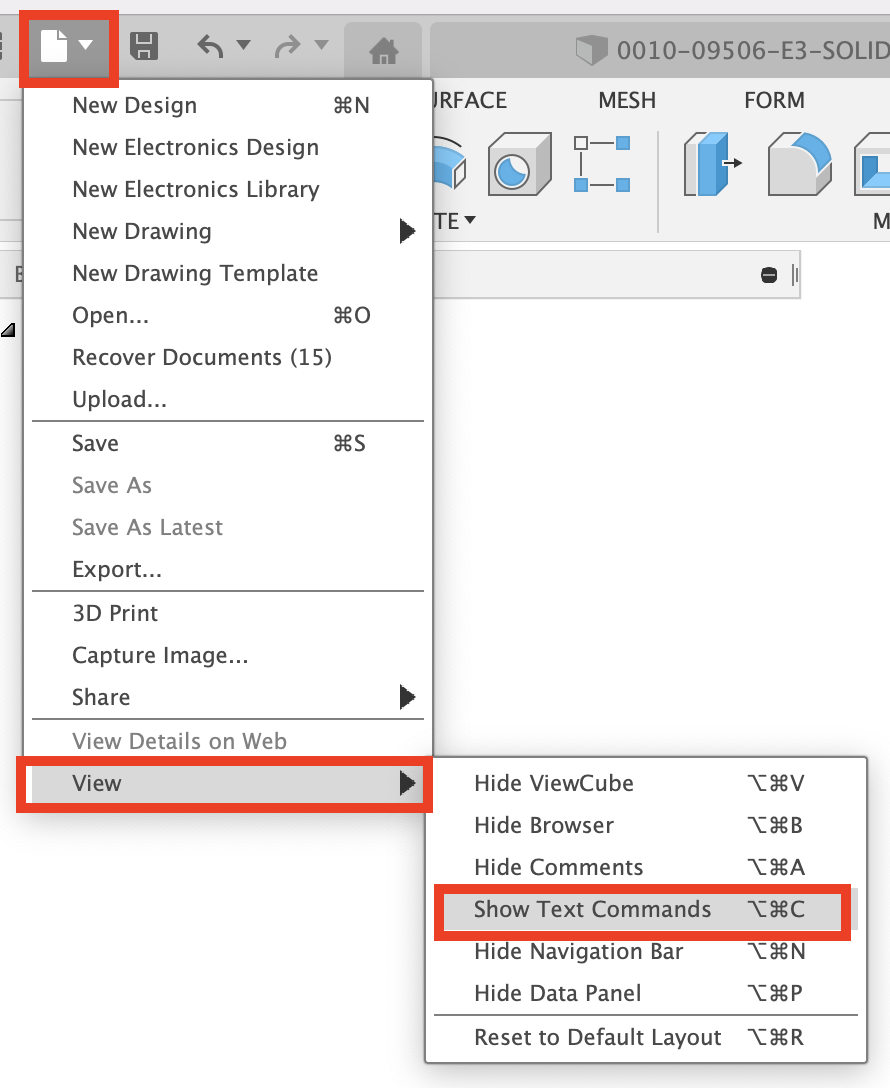The width and height of the screenshot is (890, 1088).
Task: Choose Export... from the File menu
Action: [117, 570]
